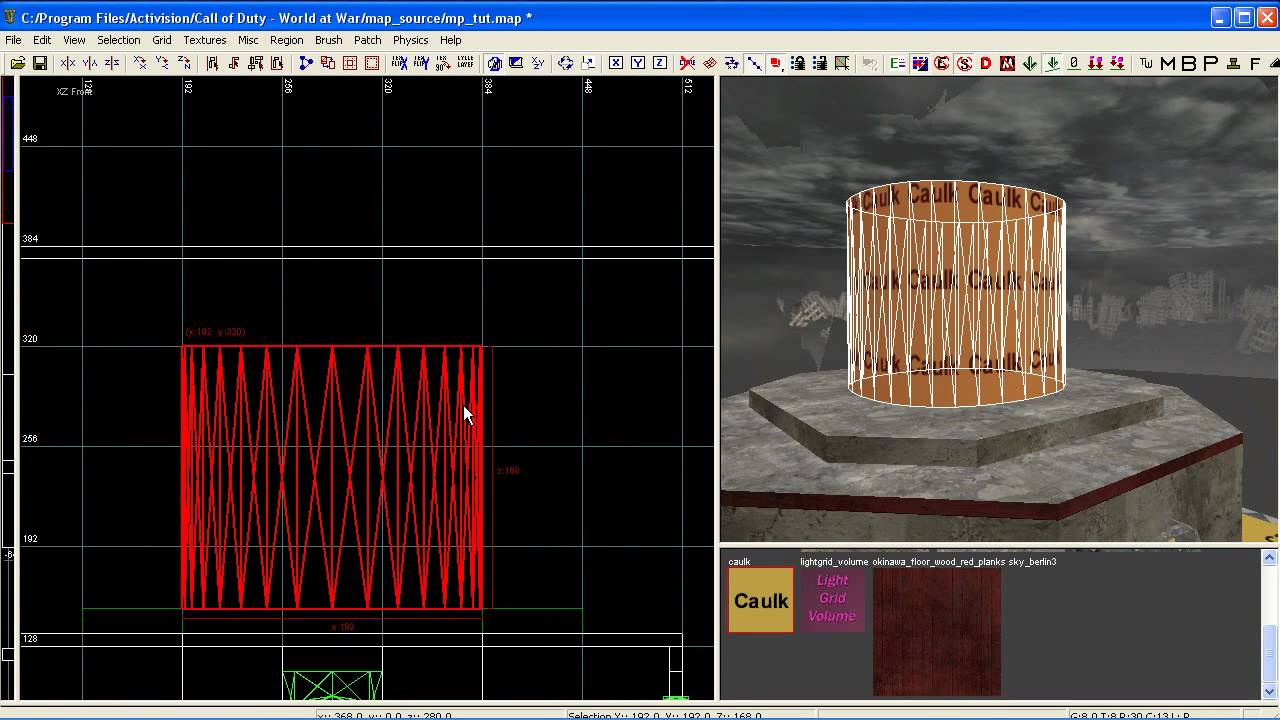Click the large F toolbar letter
This screenshot has width=1280, height=720.
pyautogui.click(x=1255, y=63)
